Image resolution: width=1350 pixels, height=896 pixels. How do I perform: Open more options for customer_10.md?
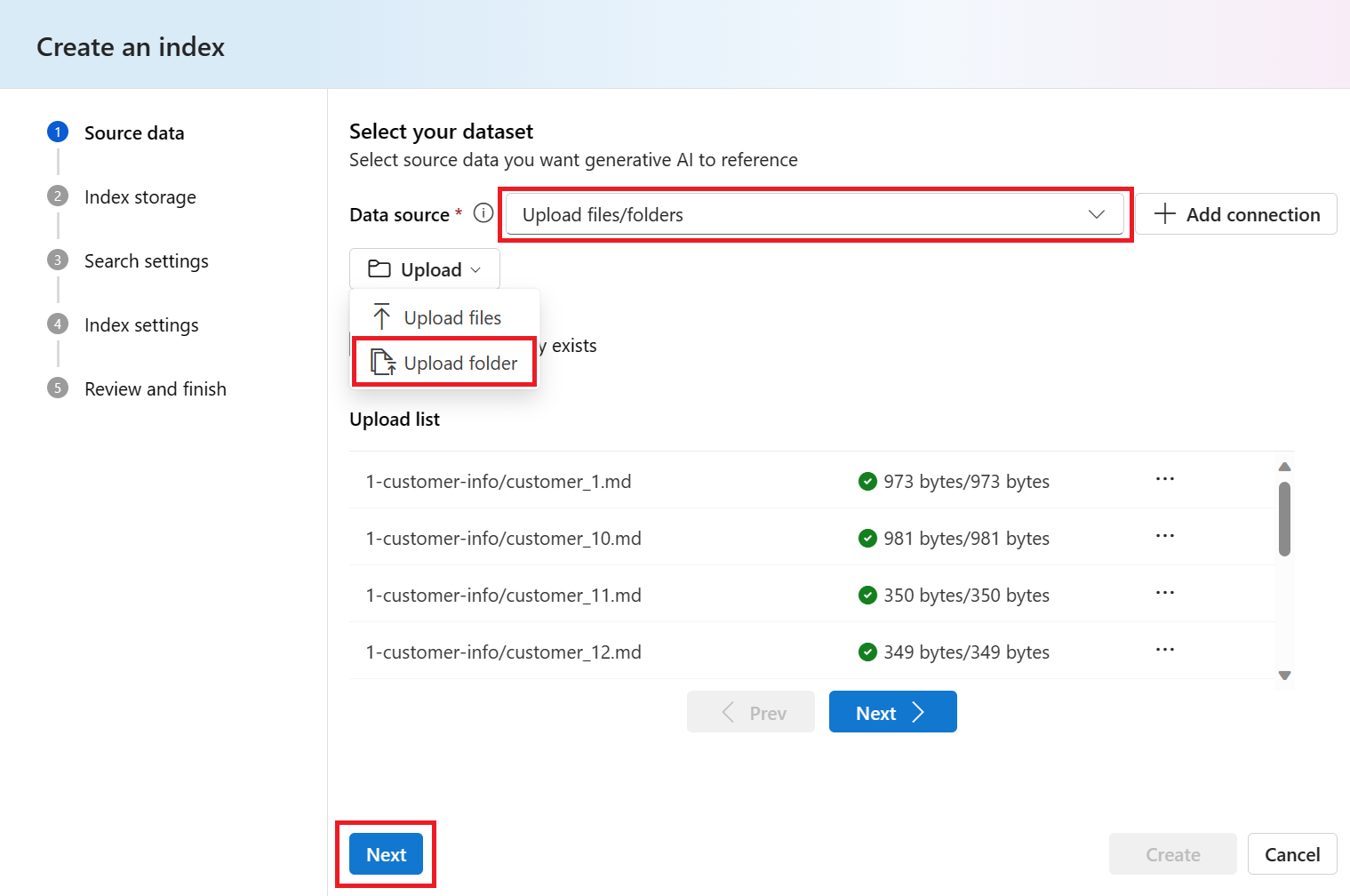click(x=1165, y=536)
